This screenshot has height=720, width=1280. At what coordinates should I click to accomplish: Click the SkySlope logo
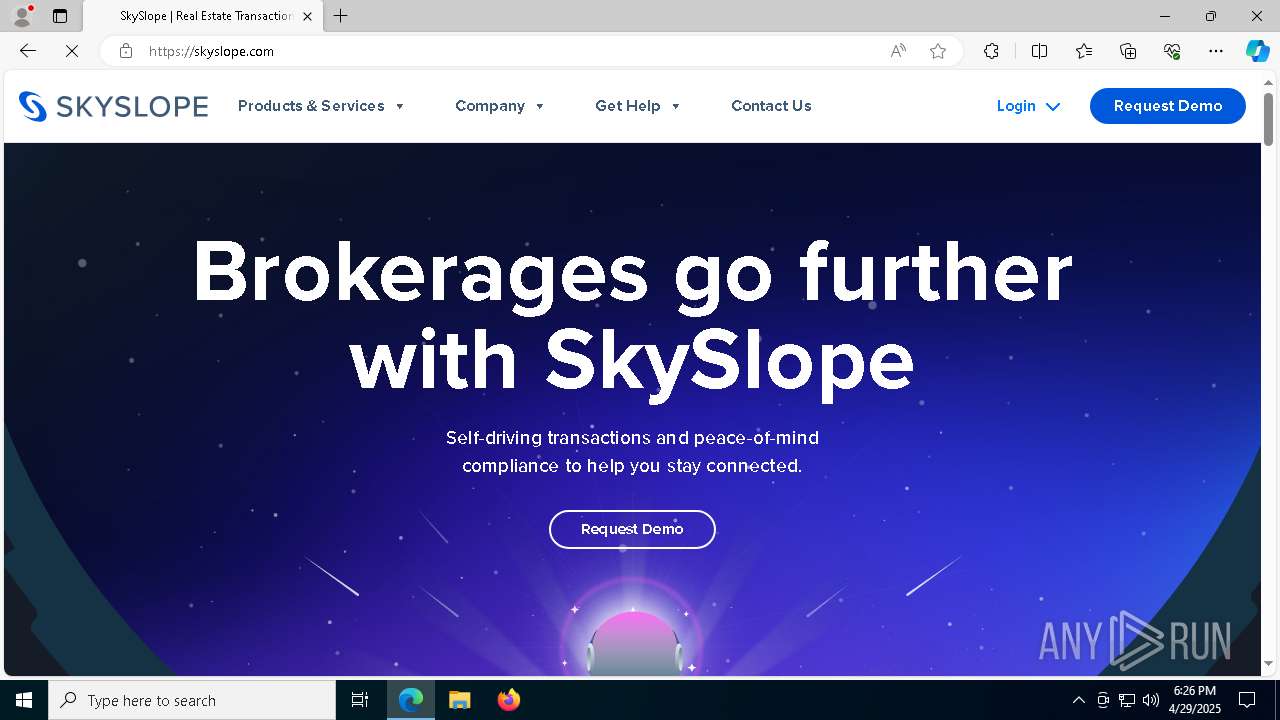(113, 106)
